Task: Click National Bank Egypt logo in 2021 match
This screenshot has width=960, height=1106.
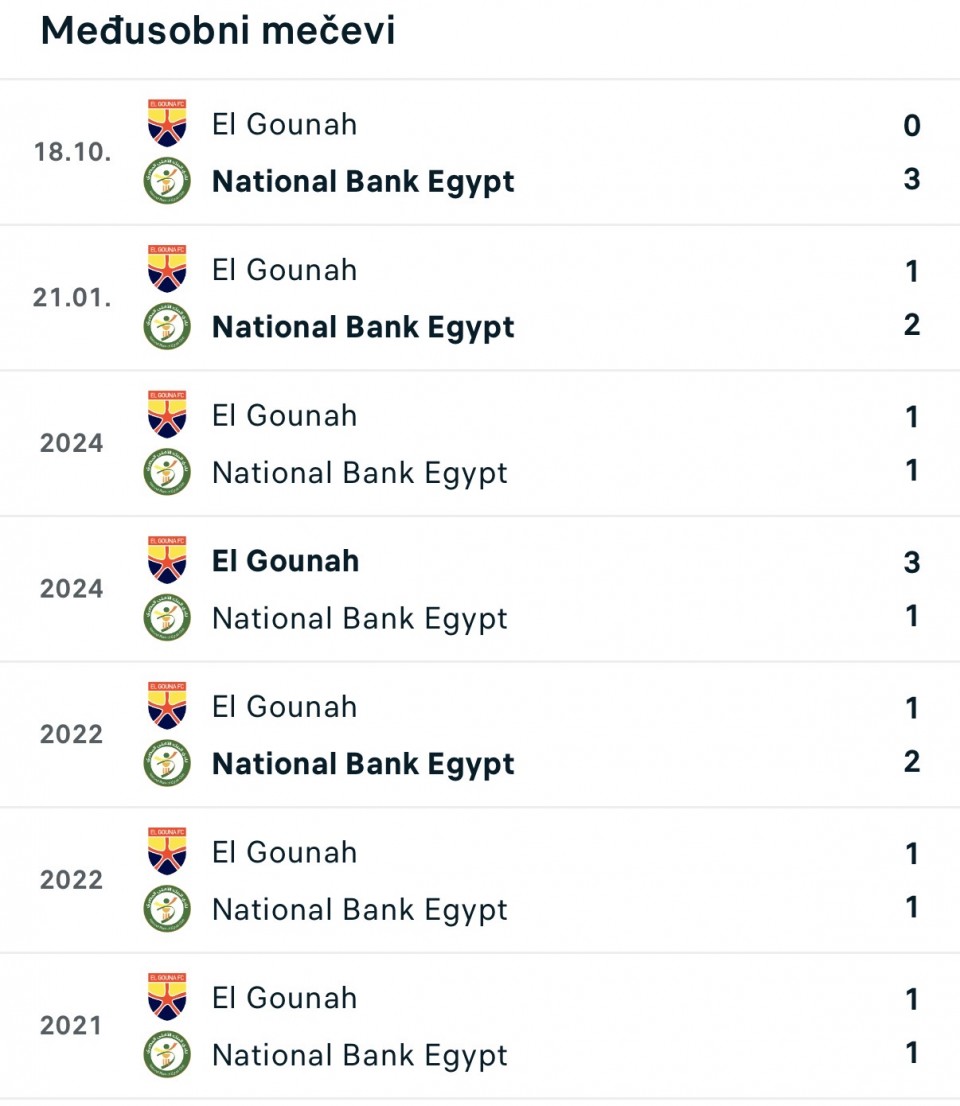Action: click(167, 1055)
